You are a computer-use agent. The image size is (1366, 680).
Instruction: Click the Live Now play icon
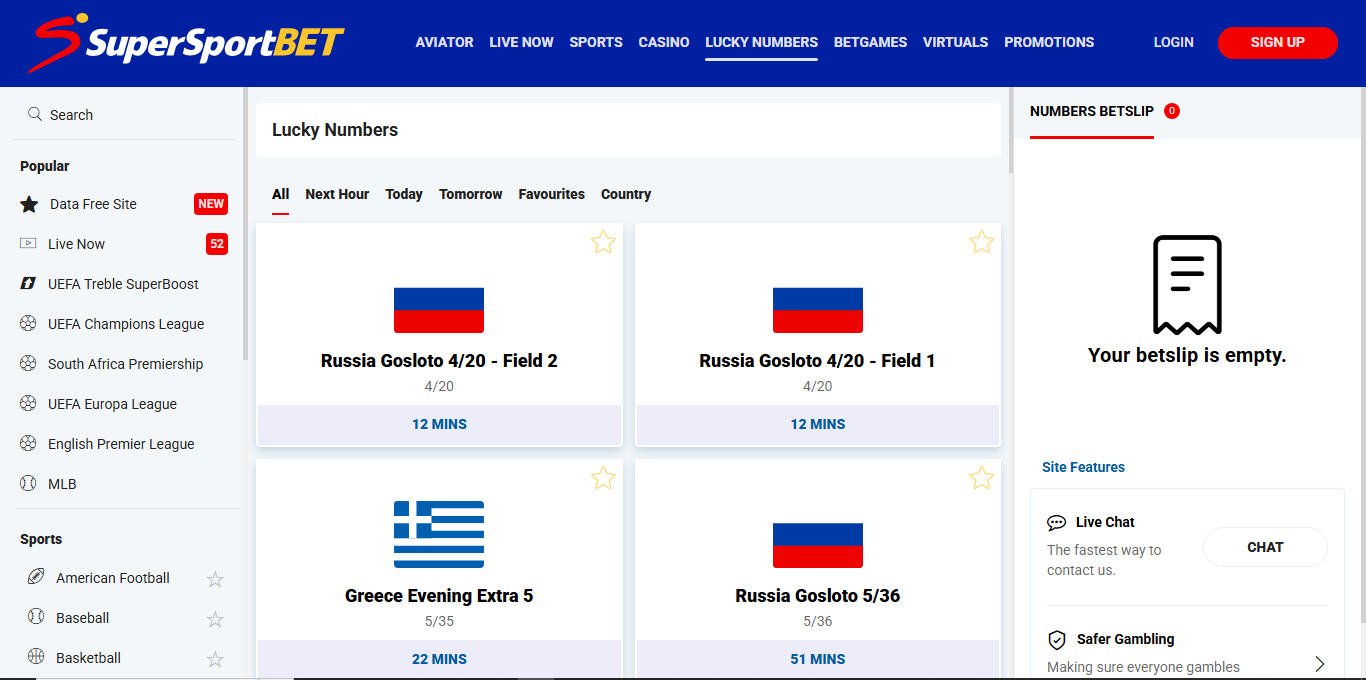29,244
